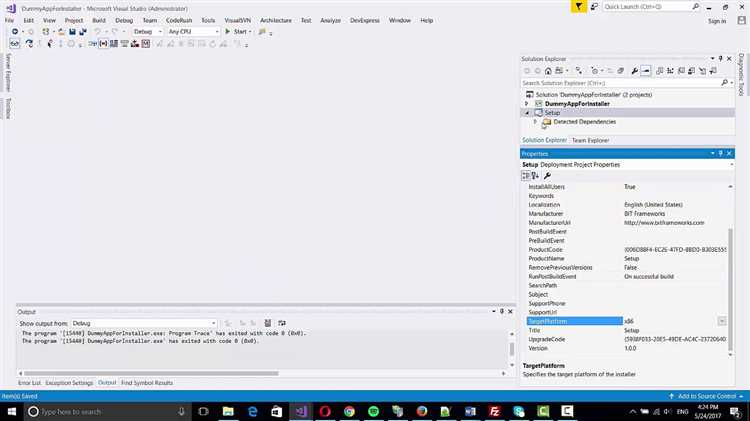This screenshot has width=750, height=421.
Task: Toggle Word Wrap icon in Output toolbar
Action: click(282, 323)
